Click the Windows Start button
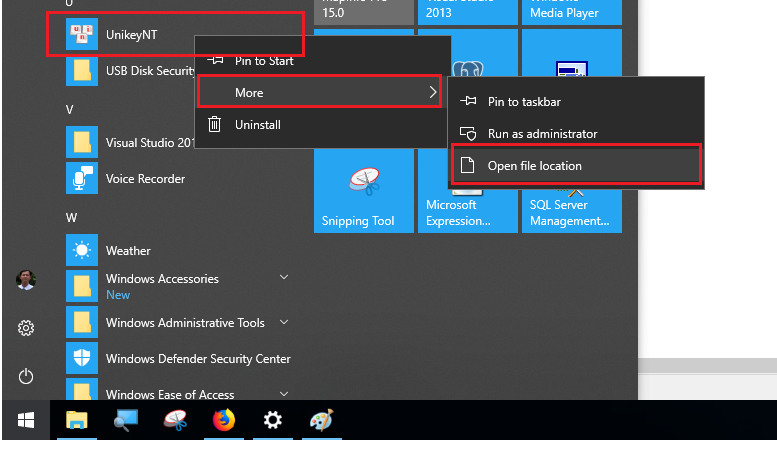Image resolution: width=777 pixels, height=450 pixels. 26,420
